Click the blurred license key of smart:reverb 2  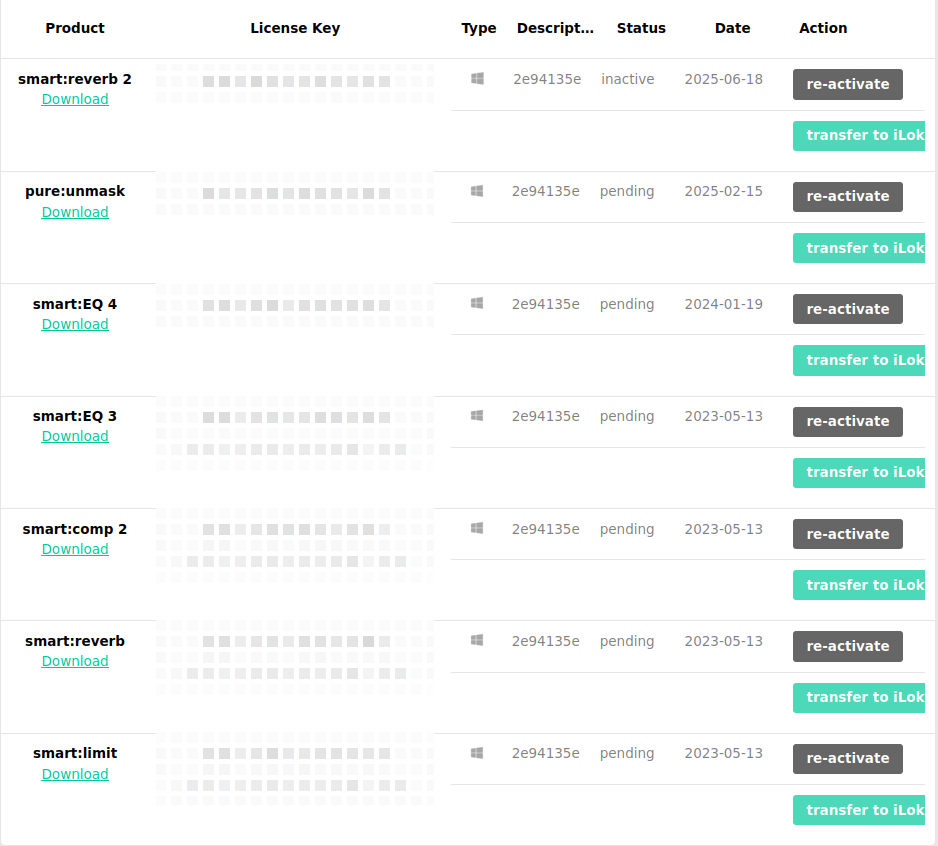click(295, 81)
